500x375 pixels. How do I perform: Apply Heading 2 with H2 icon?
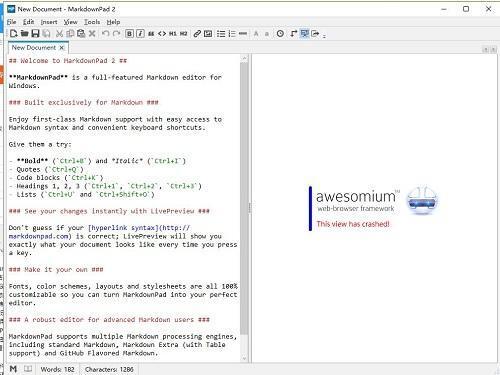pyautogui.click(x=184, y=34)
